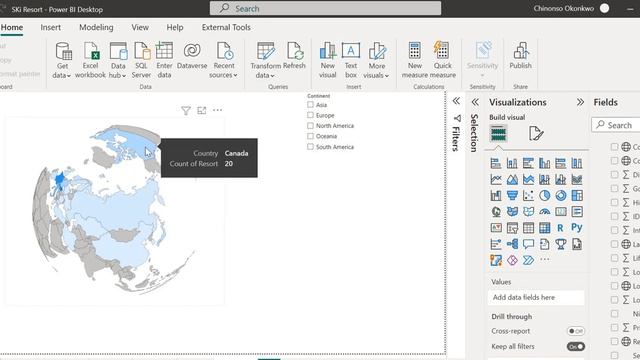Image resolution: width=640 pixels, height=360 pixels.
Task: Click the Excel workbook button
Action: click(90, 60)
